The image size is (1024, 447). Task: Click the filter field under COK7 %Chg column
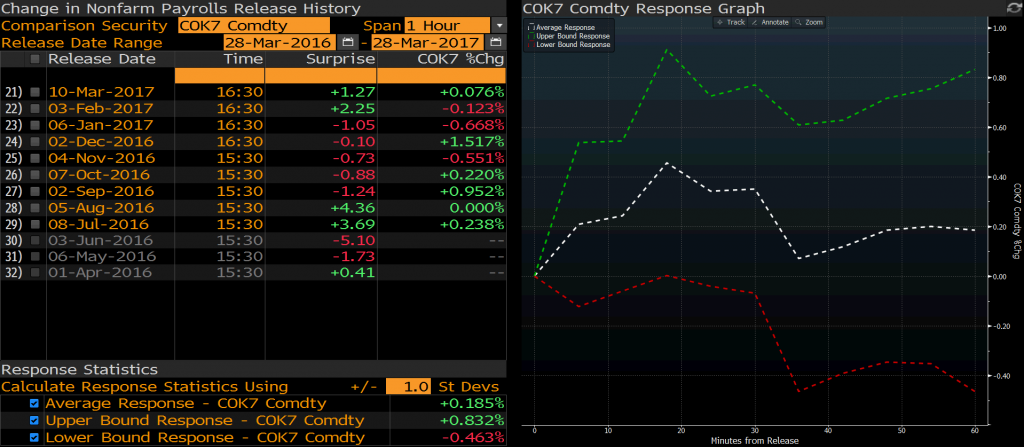[441, 76]
